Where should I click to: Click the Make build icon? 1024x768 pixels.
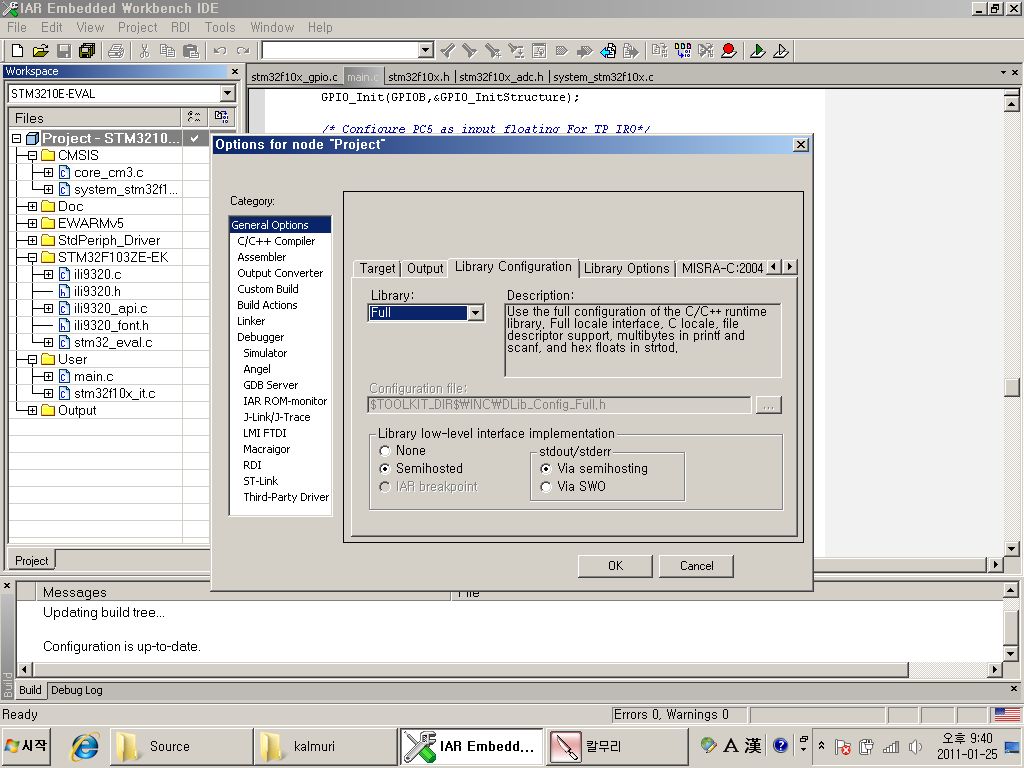683,50
